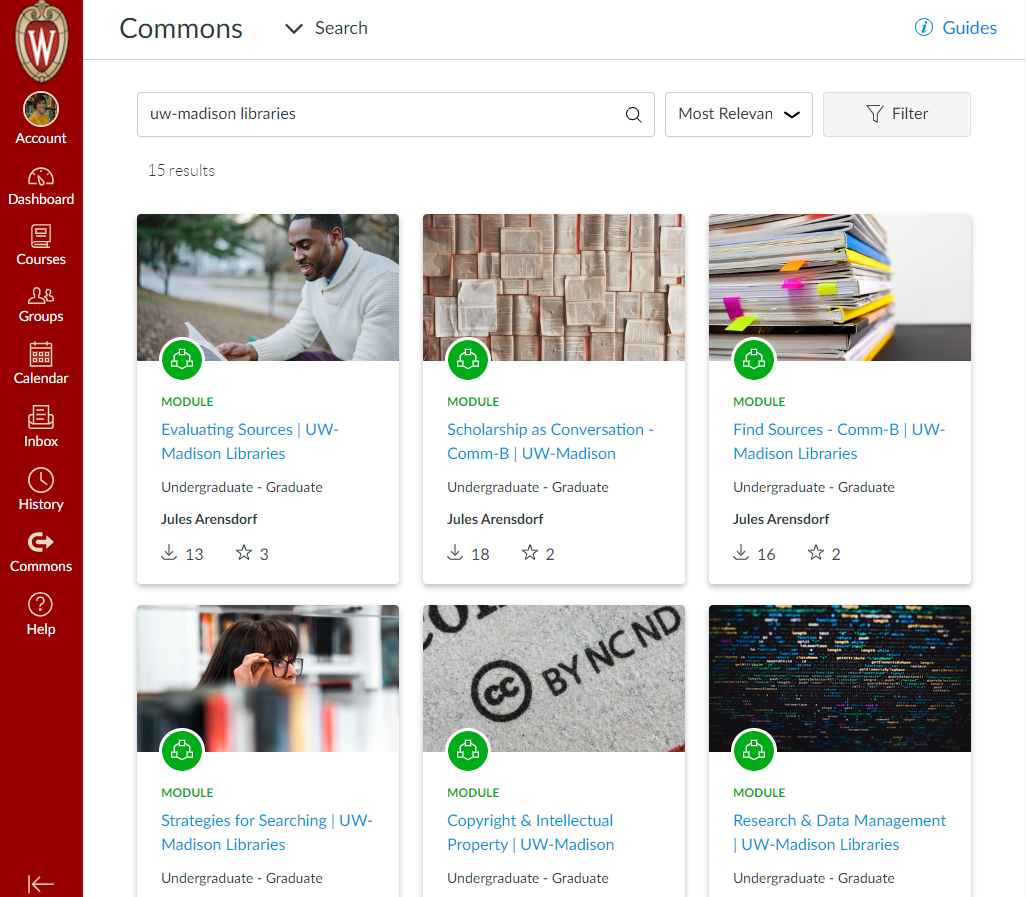The image size is (1026, 897).
Task: Open the History clock icon
Action: coord(41,490)
